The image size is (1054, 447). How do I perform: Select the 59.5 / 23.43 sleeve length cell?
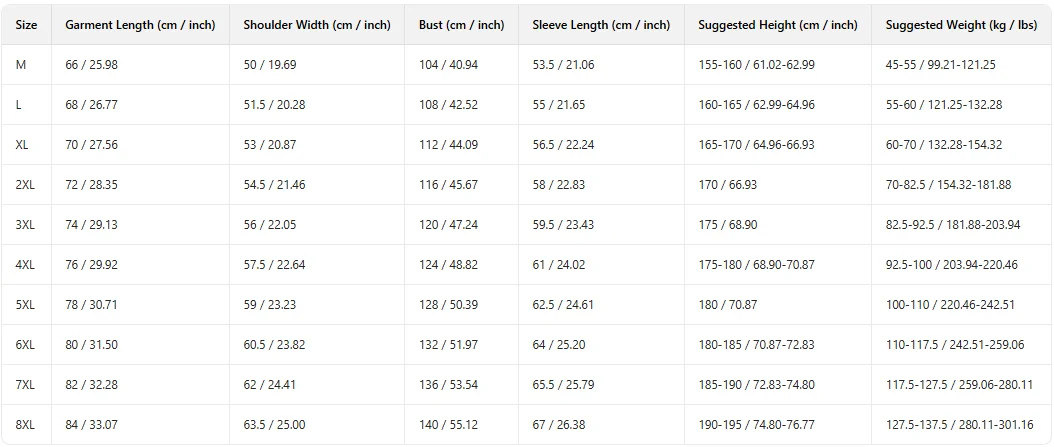pyautogui.click(x=563, y=225)
